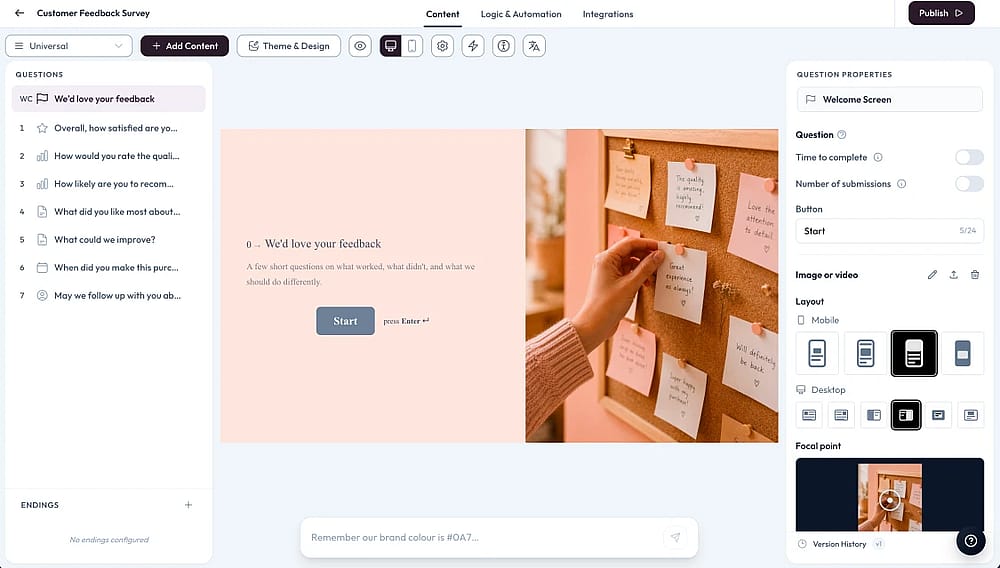The width and height of the screenshot is (1000, 568).
Task: Switch to the Content tab
Action: 443,14
